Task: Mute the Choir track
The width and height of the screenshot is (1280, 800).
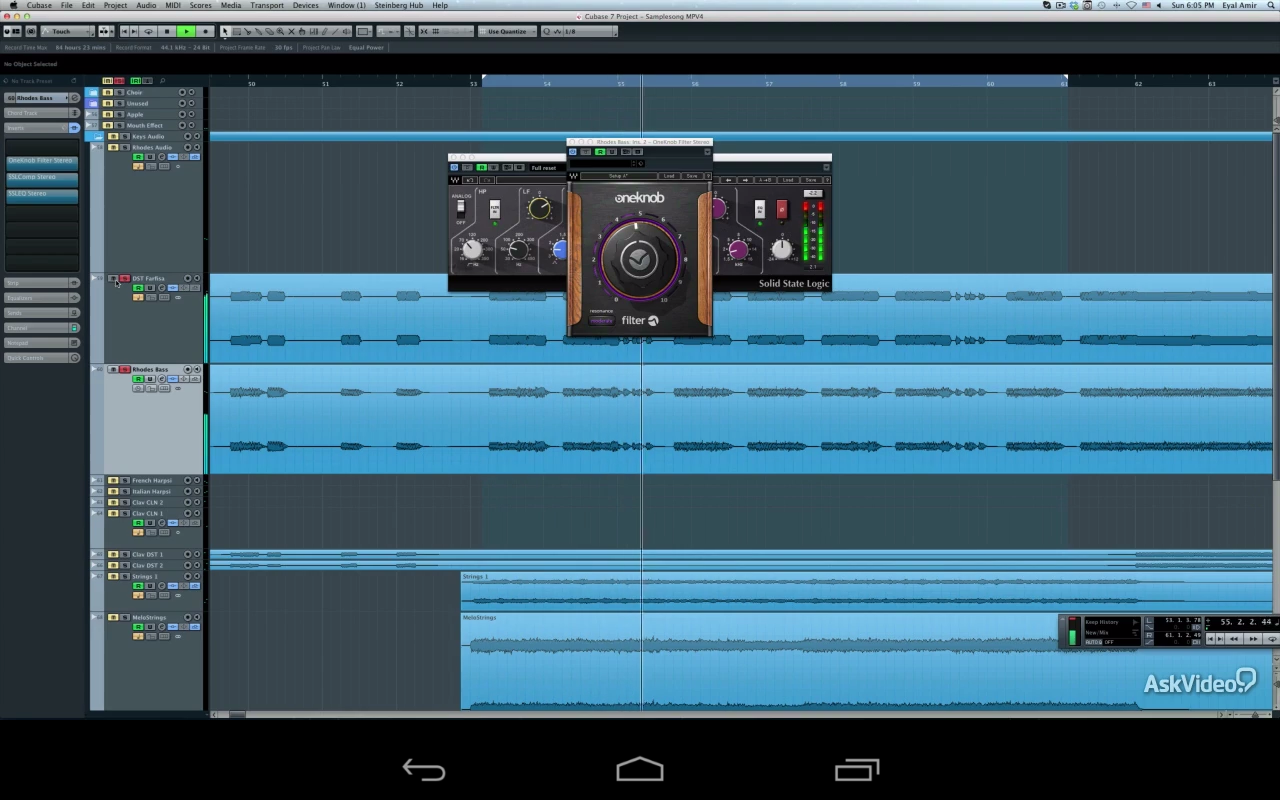Action: [108, 93]
